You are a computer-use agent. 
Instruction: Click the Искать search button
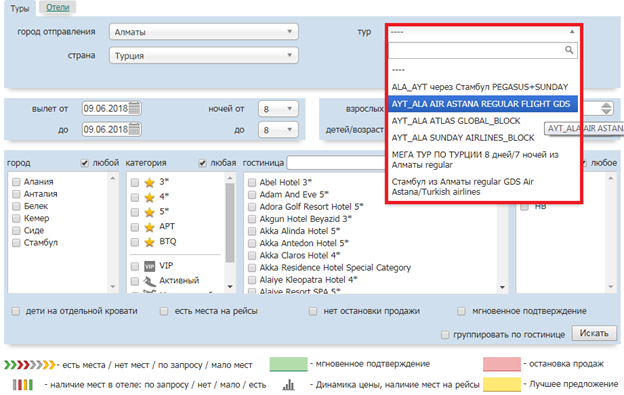[594, 333]
